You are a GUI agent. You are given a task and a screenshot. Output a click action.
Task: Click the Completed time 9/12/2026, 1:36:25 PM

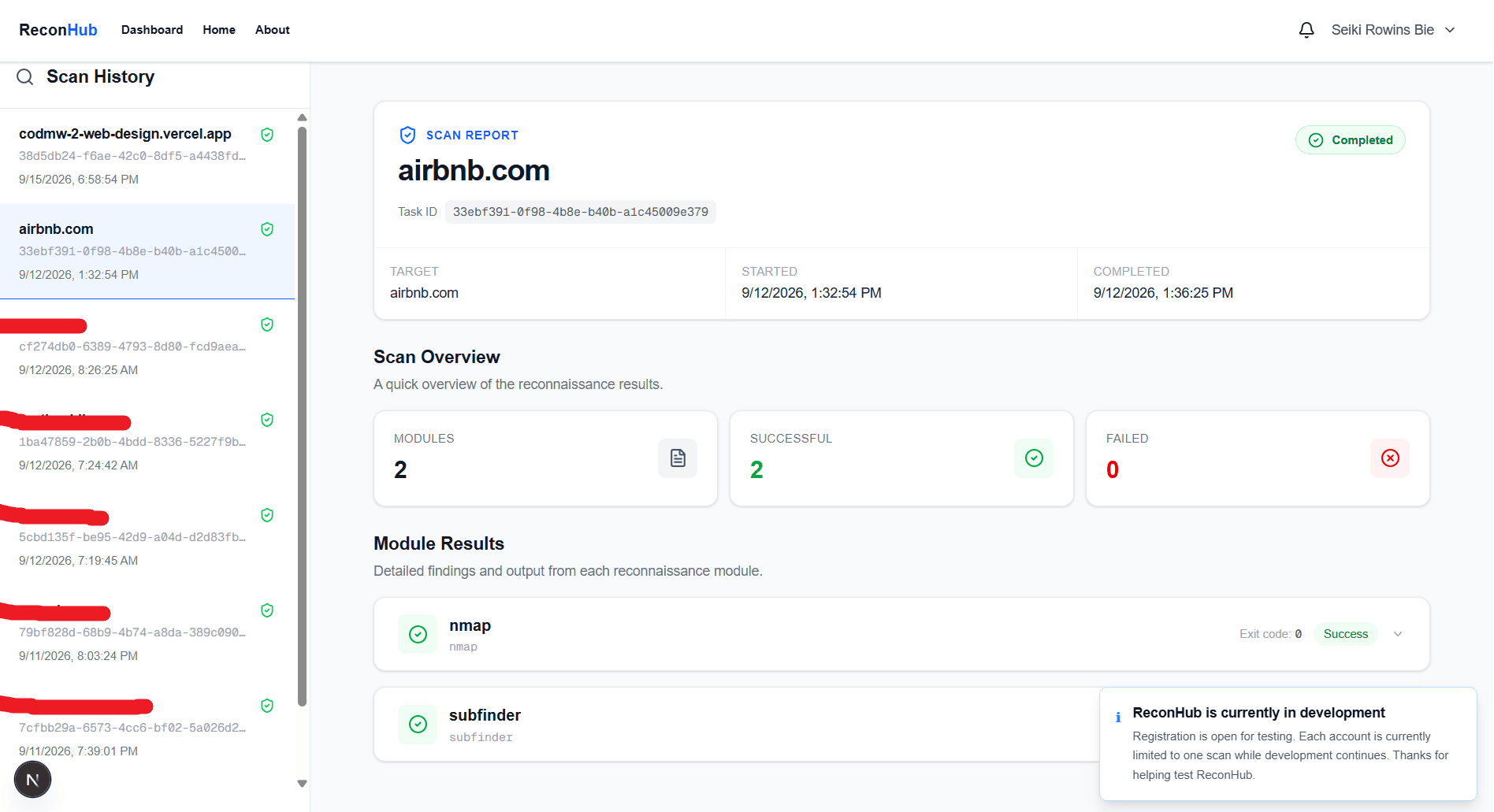point(1163,293)
